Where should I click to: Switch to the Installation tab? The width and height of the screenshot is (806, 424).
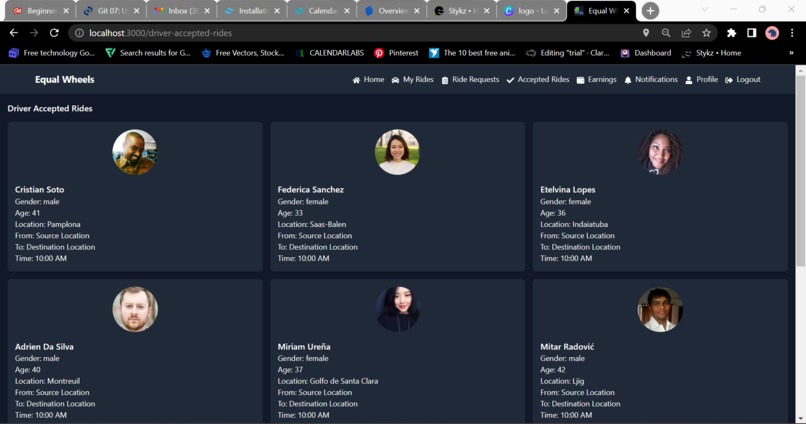tap(252, 10)
